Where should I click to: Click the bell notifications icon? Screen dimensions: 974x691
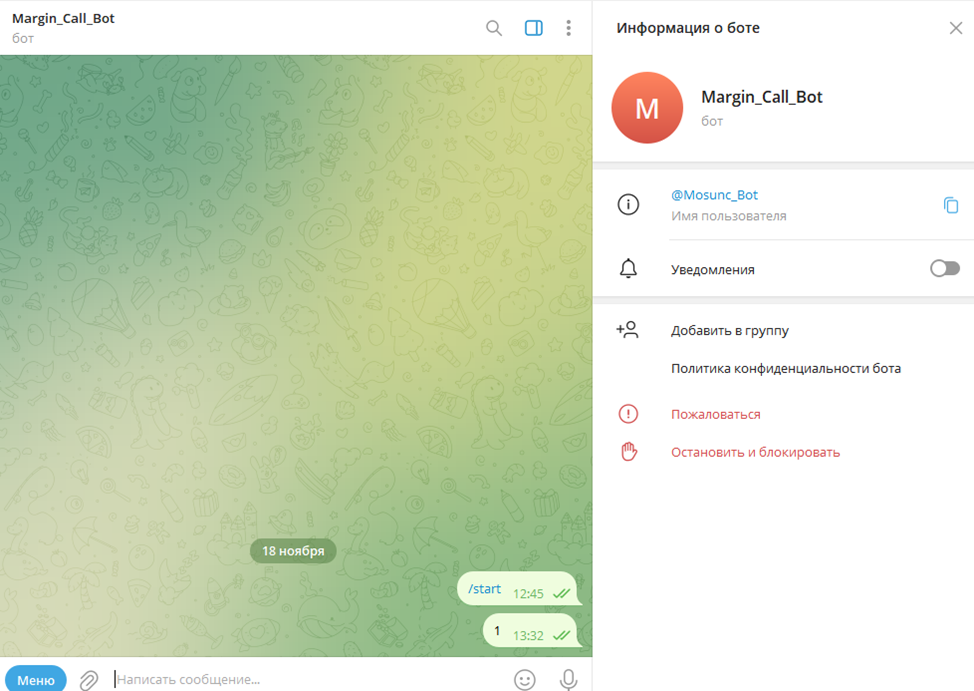[628, 268]
